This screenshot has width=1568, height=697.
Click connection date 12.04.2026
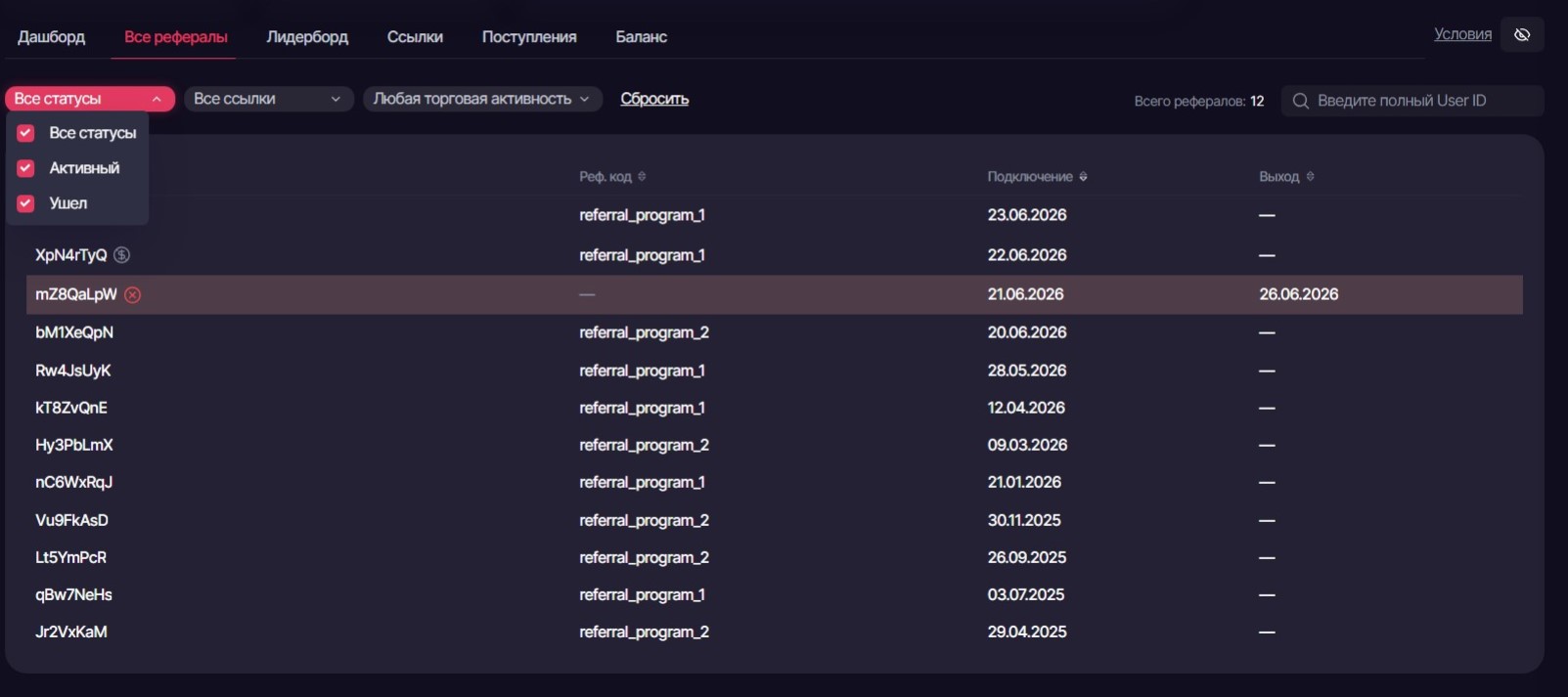[1026, 408]
